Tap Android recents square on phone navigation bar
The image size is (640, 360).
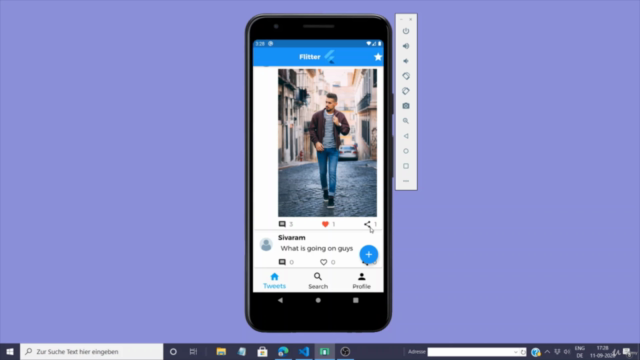[x=356, y=300]
